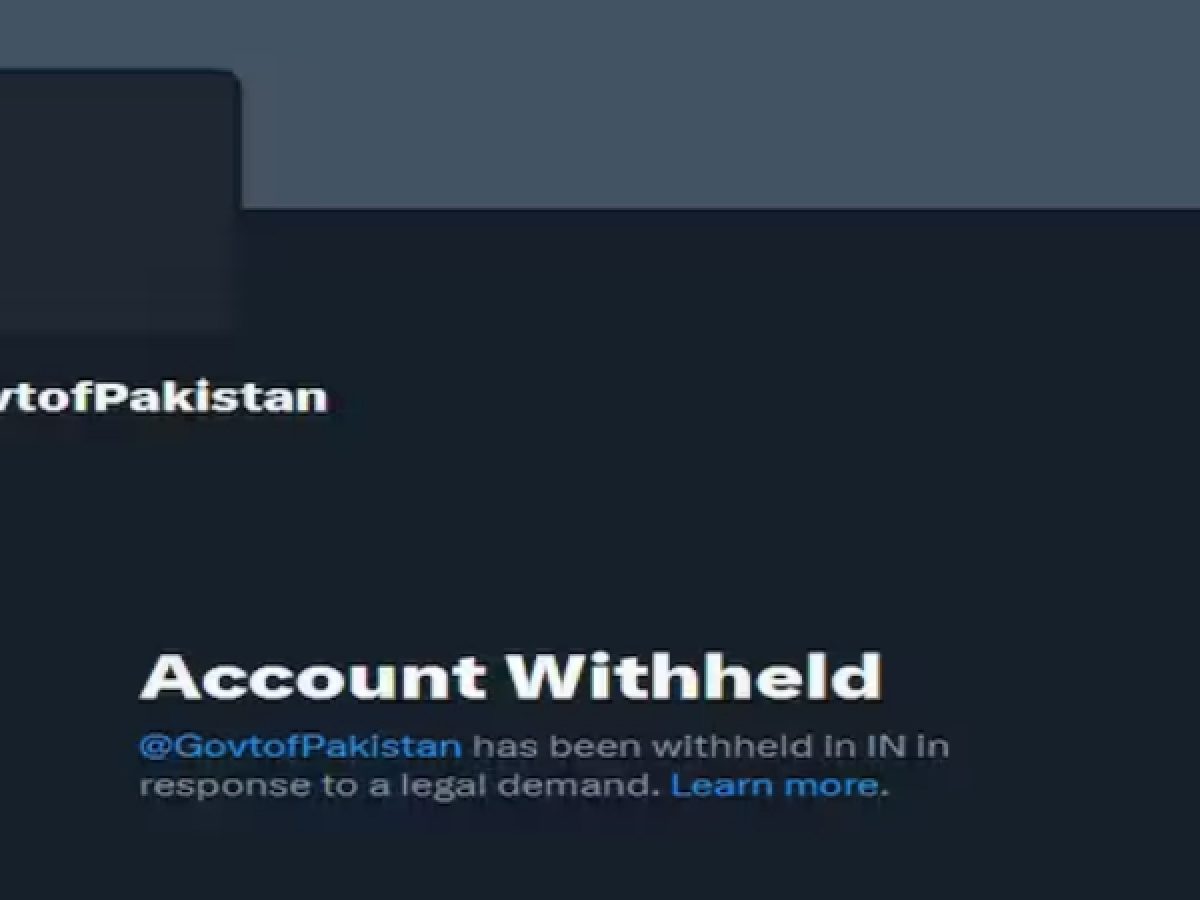
Task: Click the gray profile header banner
Action: point(720,104)
